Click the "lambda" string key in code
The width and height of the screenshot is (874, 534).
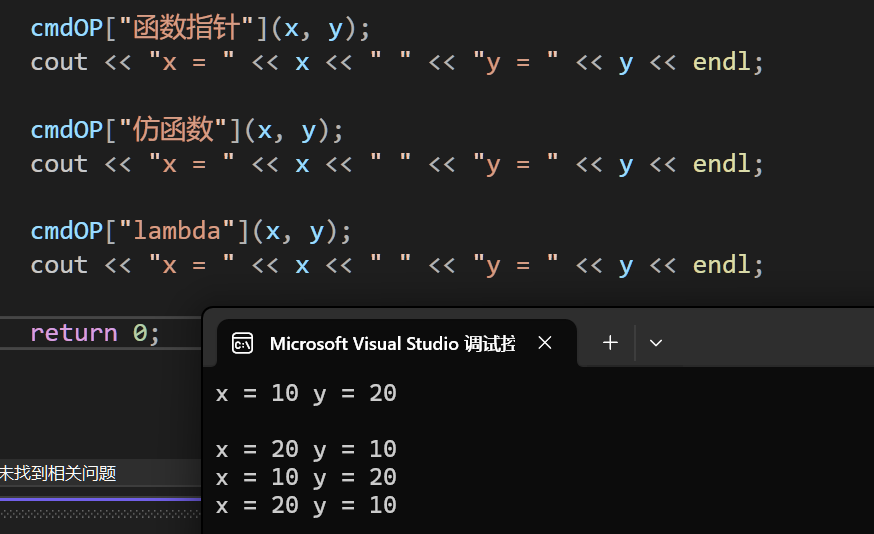(x=177, y=231)
